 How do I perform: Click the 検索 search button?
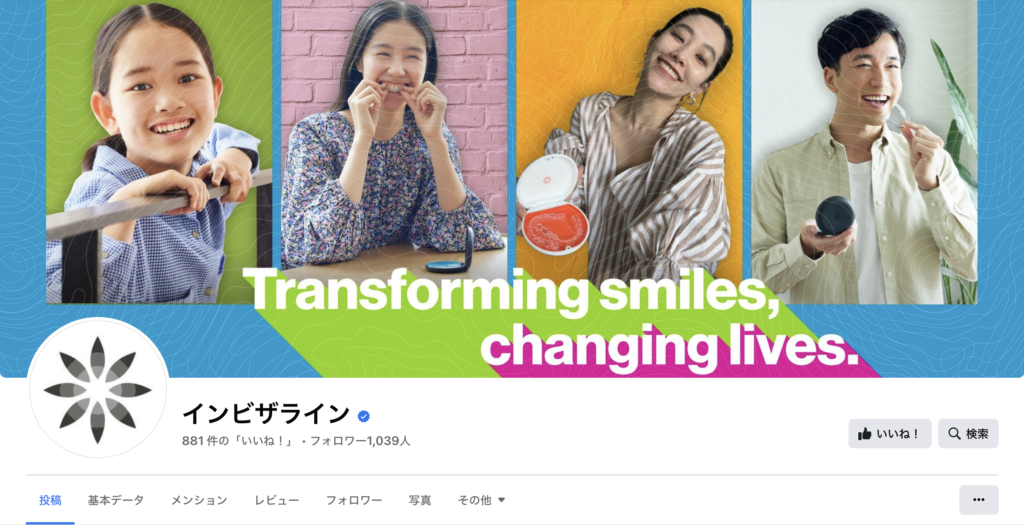(968, 434)
